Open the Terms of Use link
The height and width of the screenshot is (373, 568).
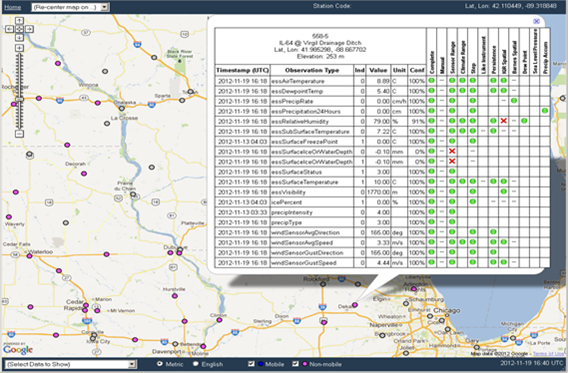[x=548, y=354]
